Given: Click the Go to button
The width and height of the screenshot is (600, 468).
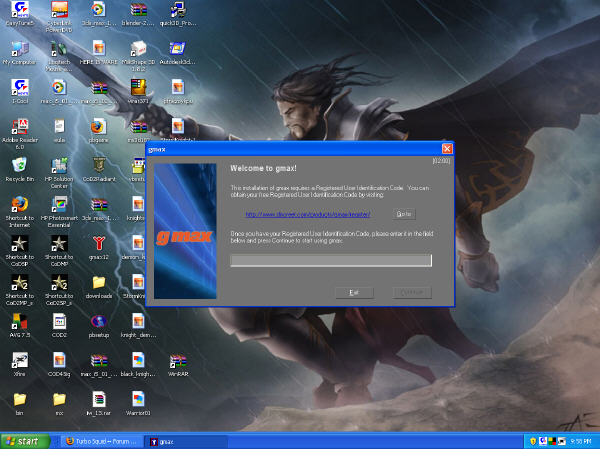Looking at the screenshot, I should (404, 214).
